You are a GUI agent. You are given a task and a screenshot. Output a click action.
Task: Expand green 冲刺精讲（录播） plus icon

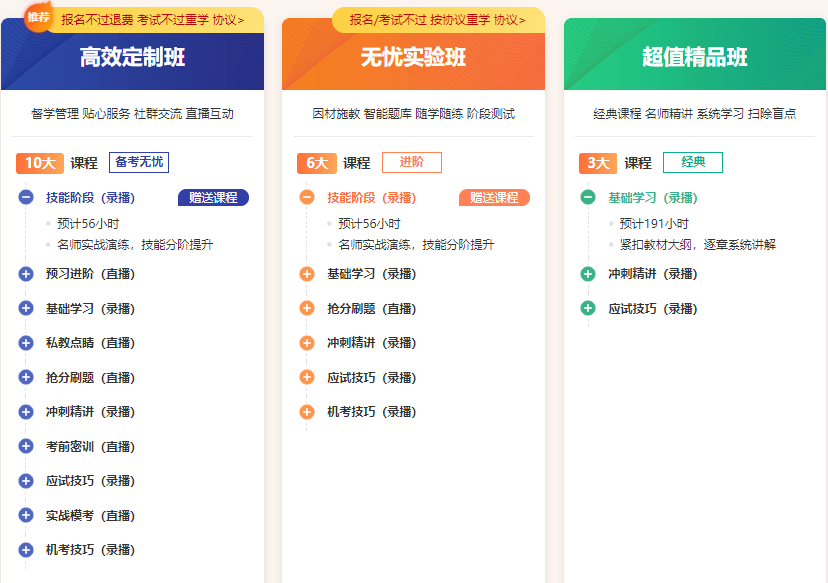coord(588,274)
